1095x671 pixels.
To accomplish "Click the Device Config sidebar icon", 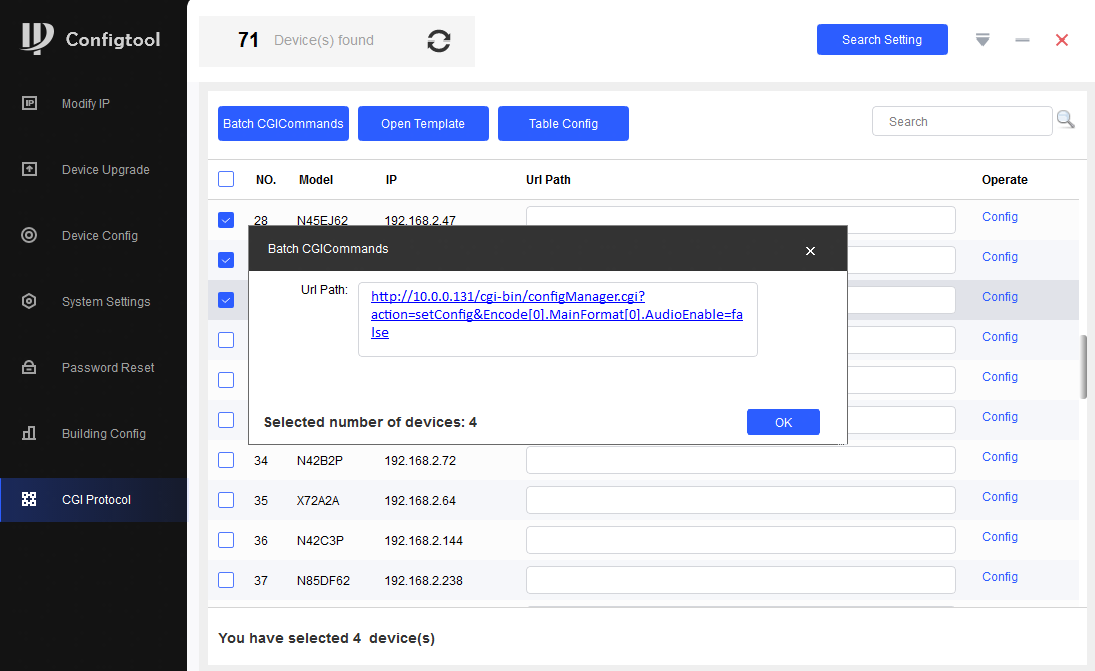I will (x=29, y=235).
